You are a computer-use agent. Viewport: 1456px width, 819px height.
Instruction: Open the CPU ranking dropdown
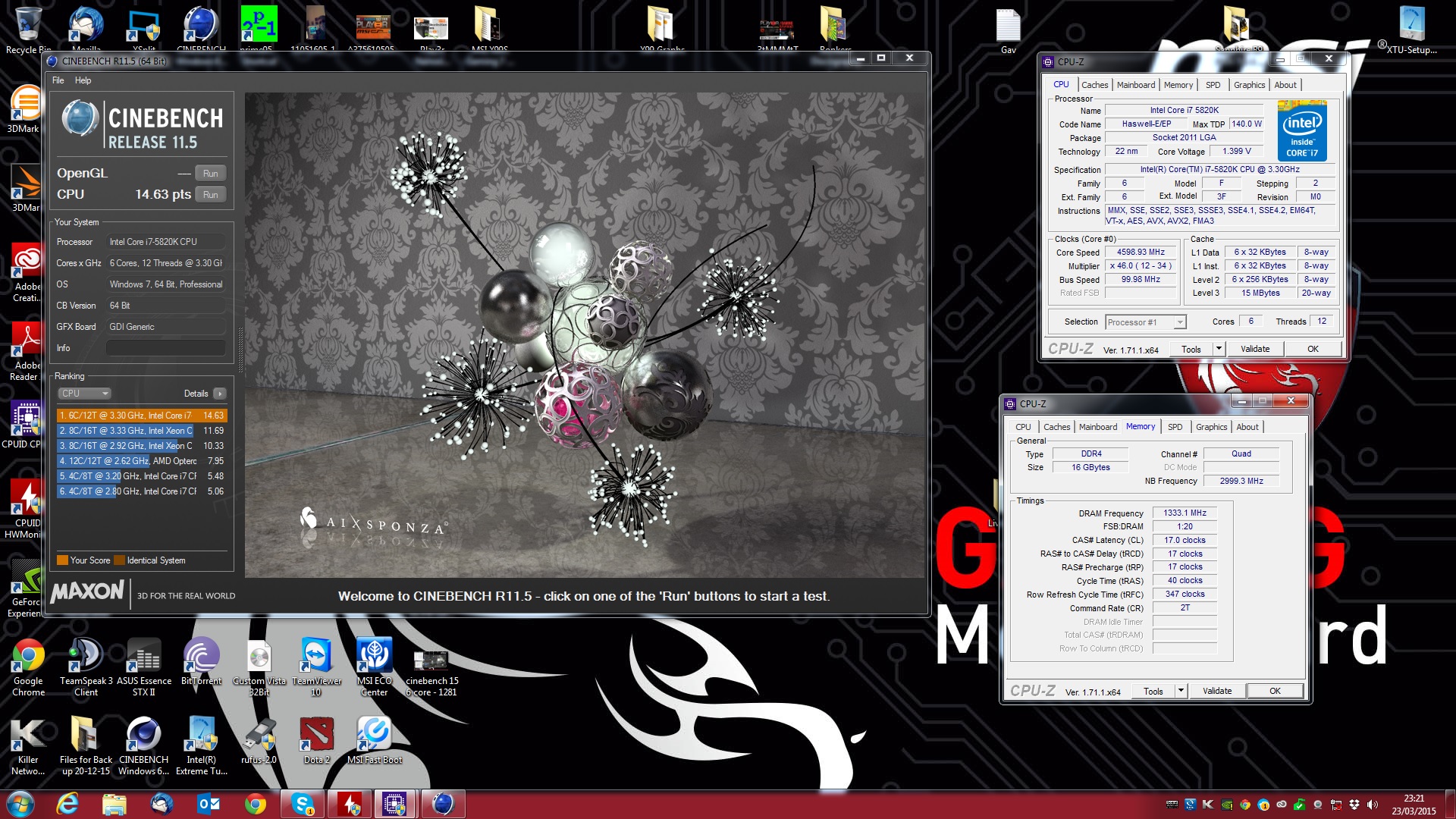tap(84, 394)
